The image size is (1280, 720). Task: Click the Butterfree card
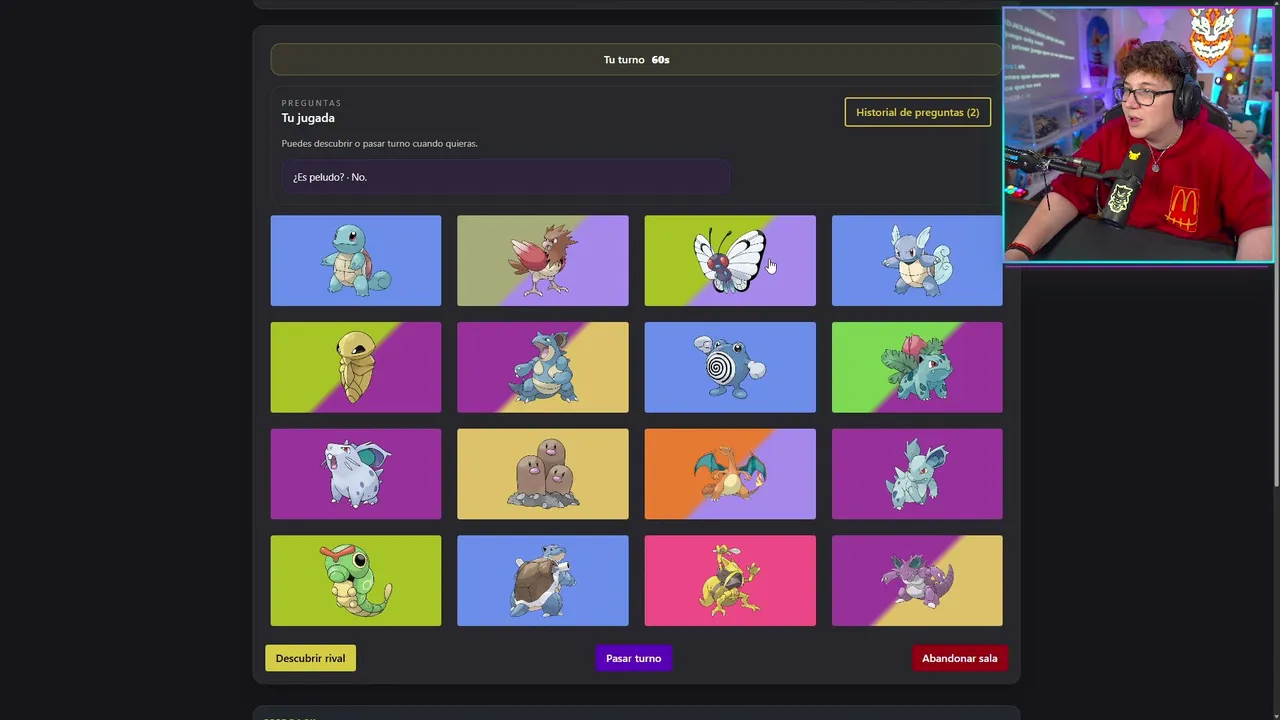[730, 260]
